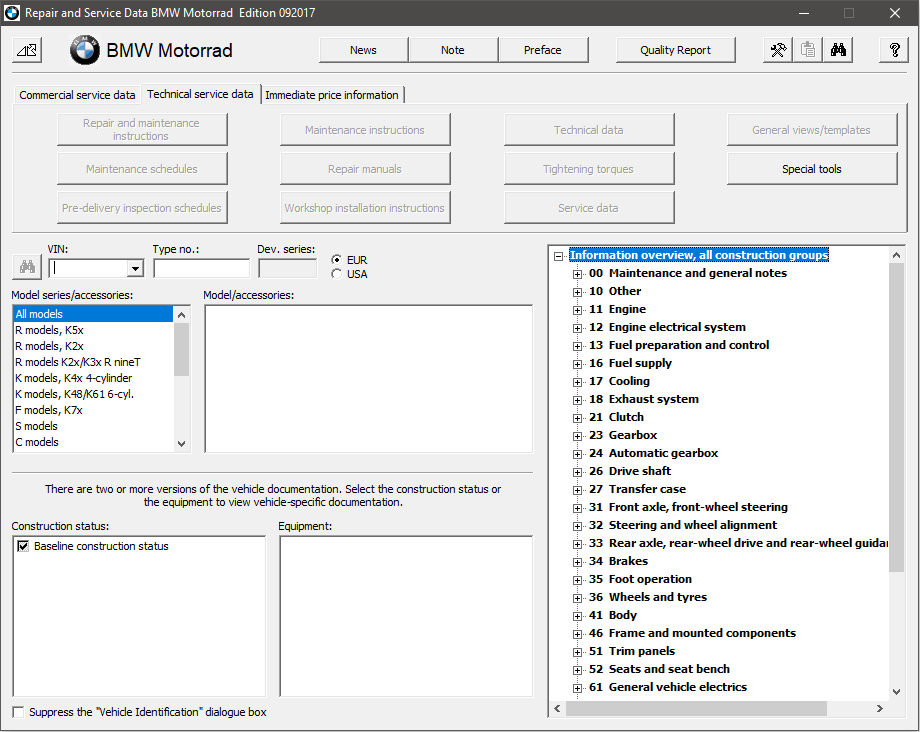Open the VIN dropdown arrow
Viewport: 920px width, 732px height.
(x=135, y=268)
